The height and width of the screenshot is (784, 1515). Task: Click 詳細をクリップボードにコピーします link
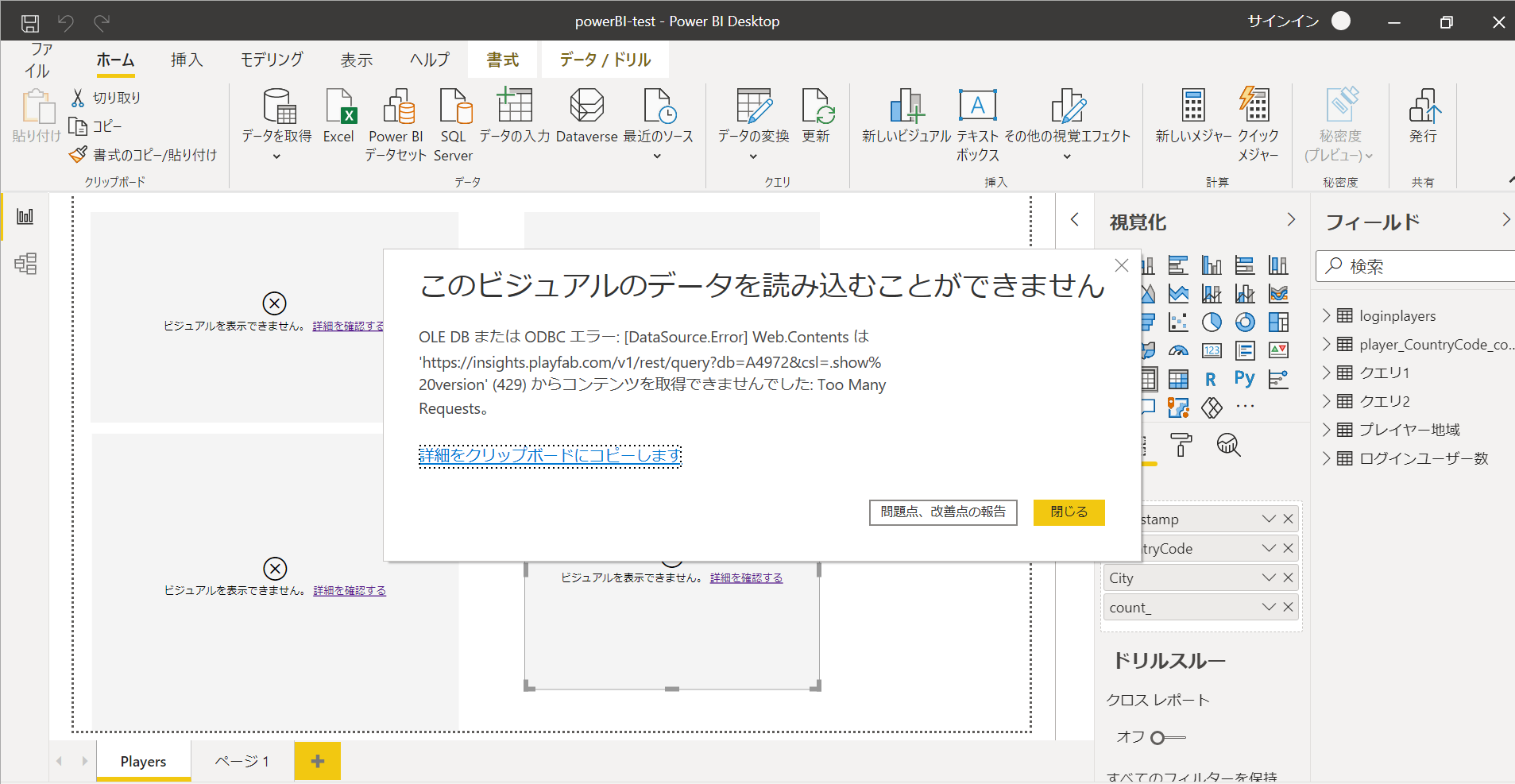click(549, 456)
